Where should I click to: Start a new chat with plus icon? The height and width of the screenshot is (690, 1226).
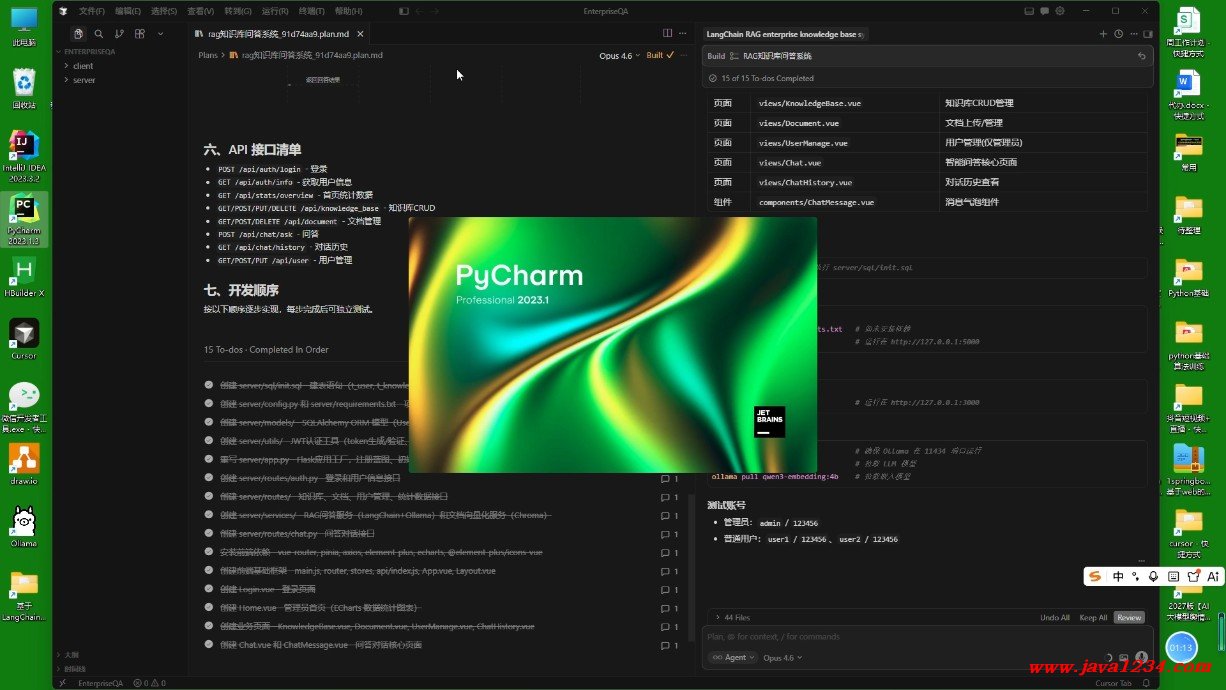pyautogui.click(x=1103, y=33)
